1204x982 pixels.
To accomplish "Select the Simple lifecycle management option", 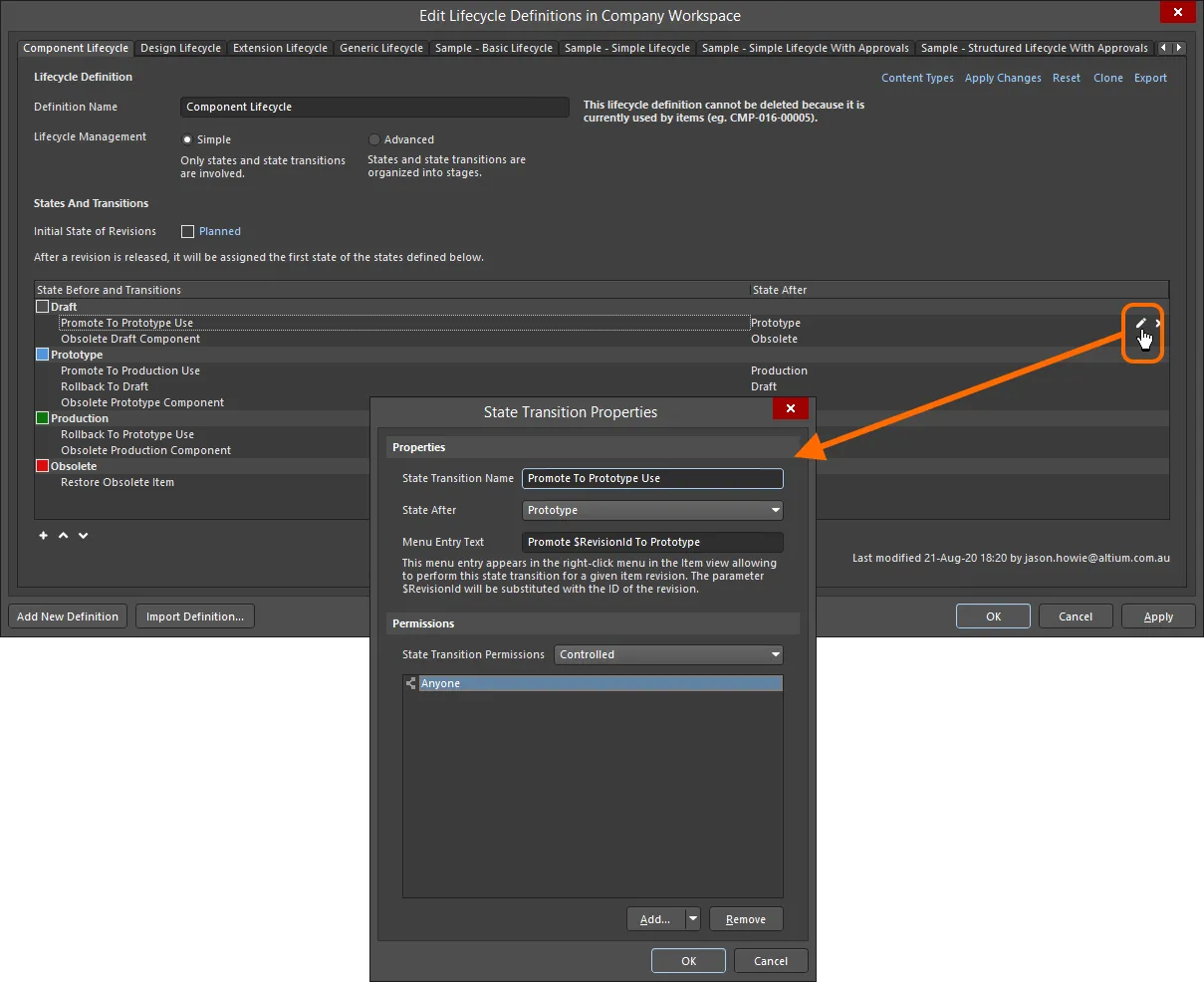I will click(187, 139).
